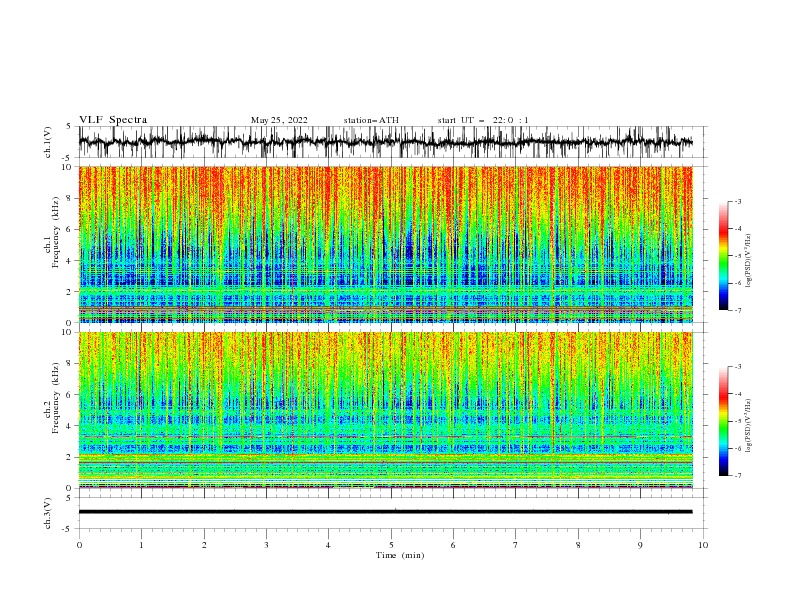Click time axis tick label "5"

(x=391, y=545)
